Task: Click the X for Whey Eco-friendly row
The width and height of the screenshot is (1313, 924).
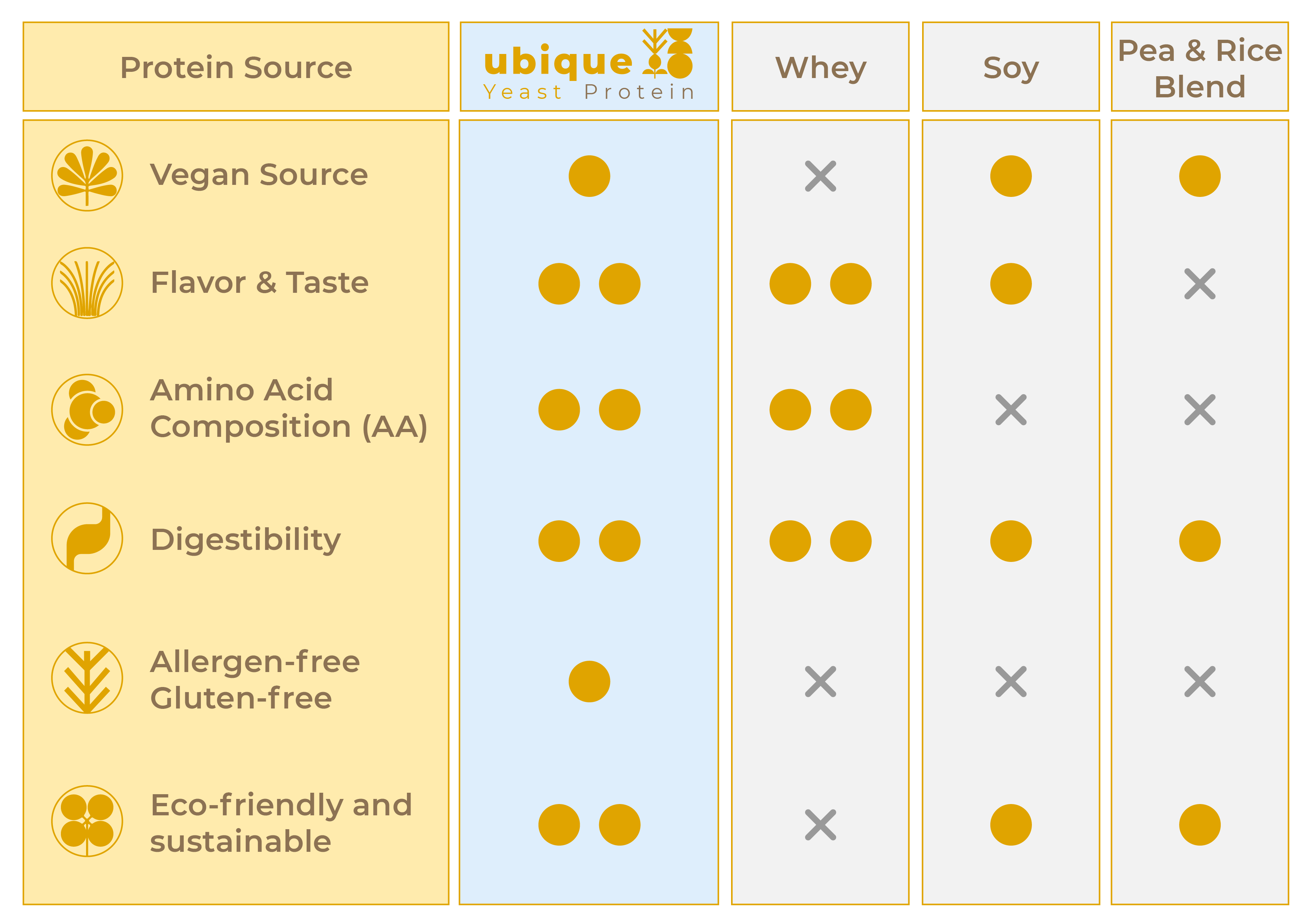Action: point(820,824)
